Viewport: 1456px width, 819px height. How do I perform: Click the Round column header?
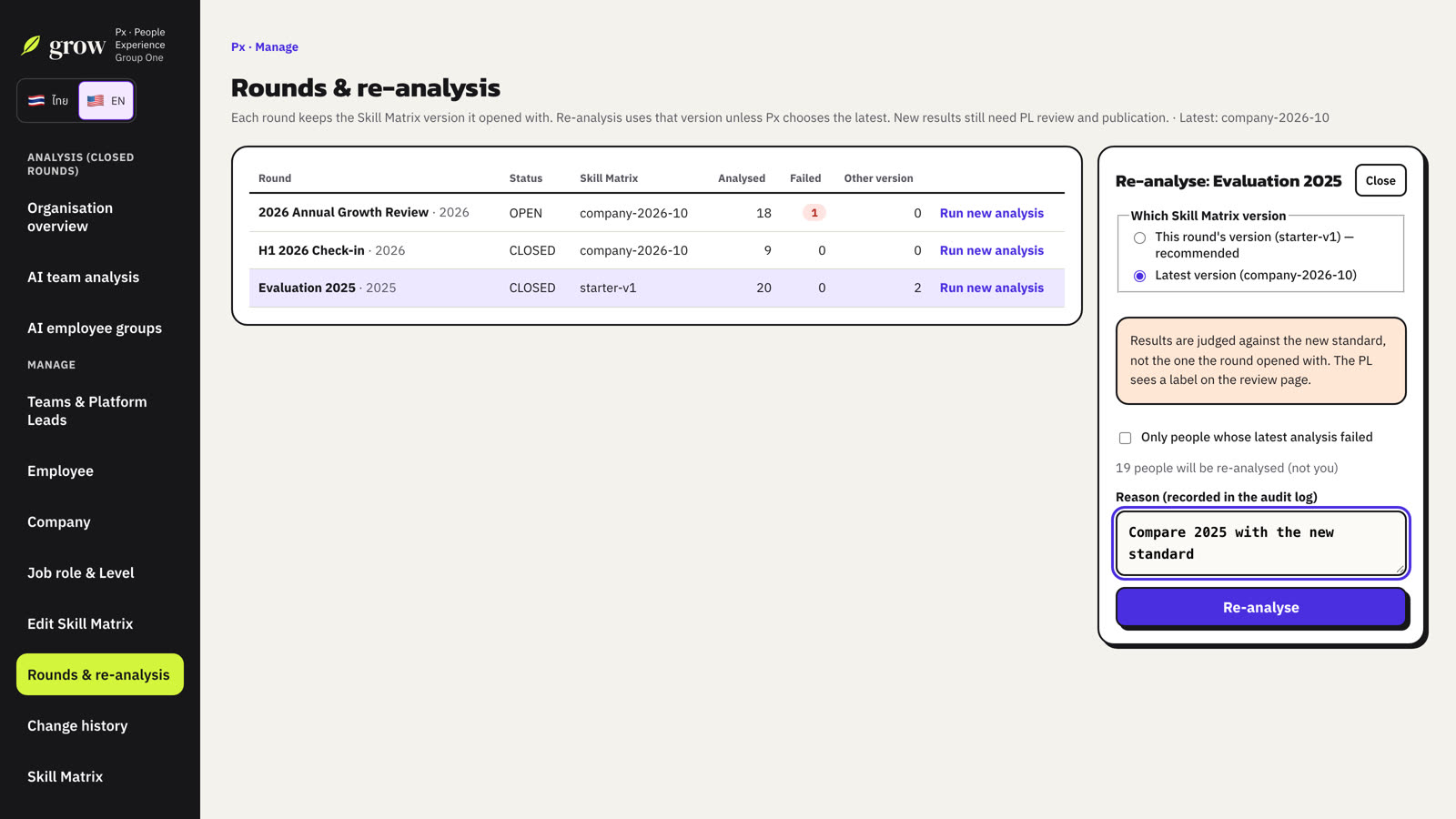pos(275,178)
